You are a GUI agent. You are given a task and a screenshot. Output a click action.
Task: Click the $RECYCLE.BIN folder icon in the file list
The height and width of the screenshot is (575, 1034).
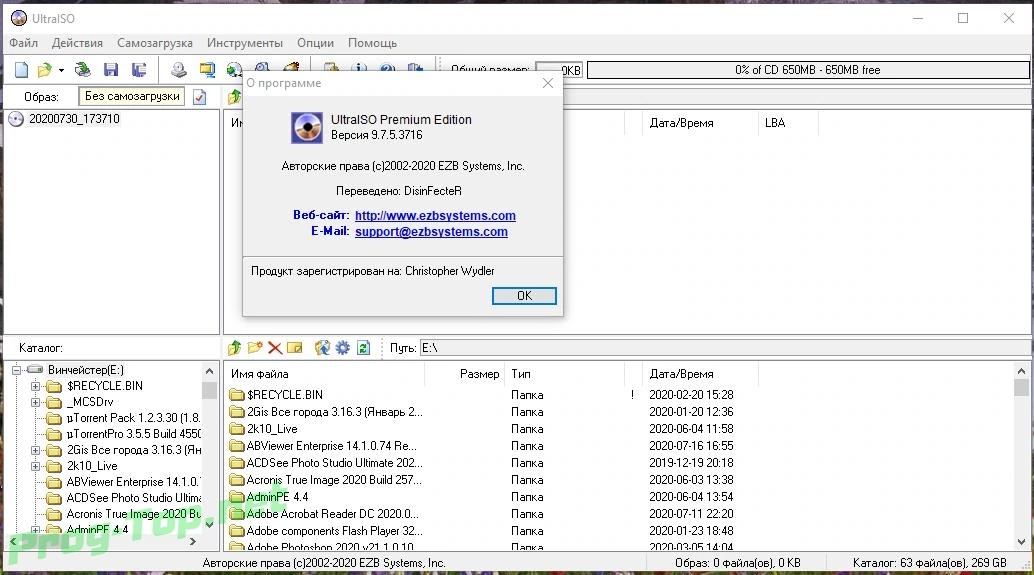[237, 395]
